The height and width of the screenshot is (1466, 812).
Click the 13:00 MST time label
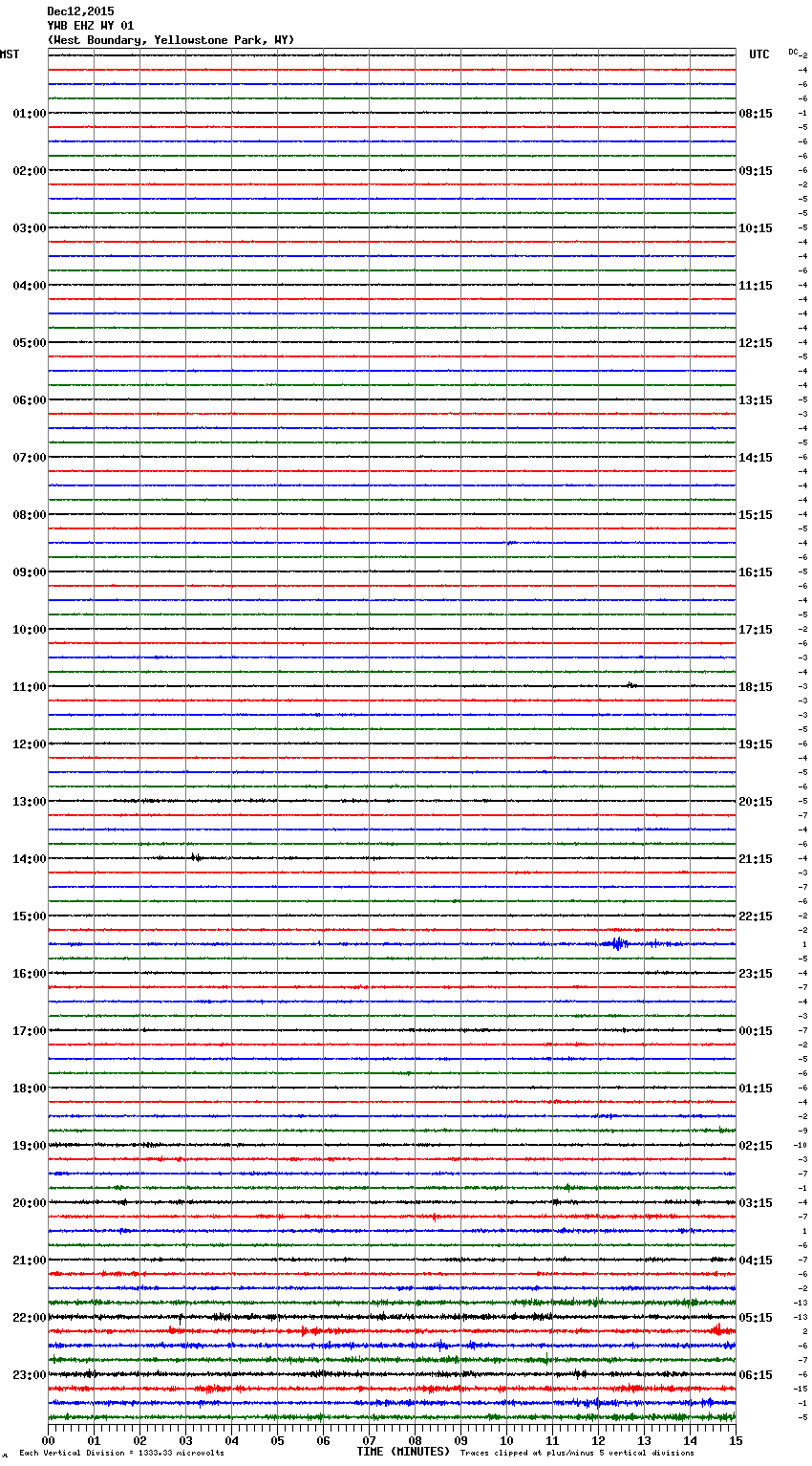click(30, 802)
